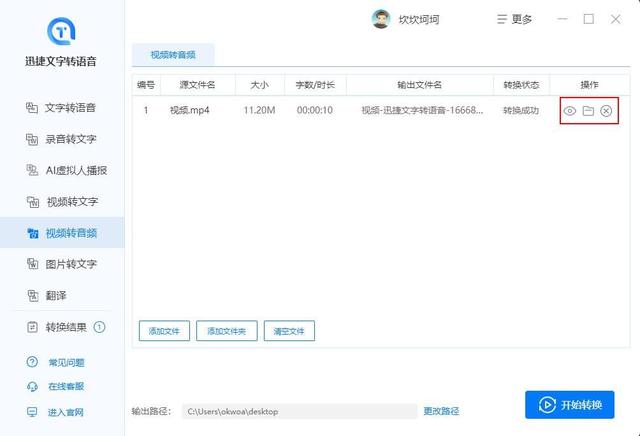Screen dimensions: 640x436
Task: Click the 大小 column header
Action: (260, 85)
